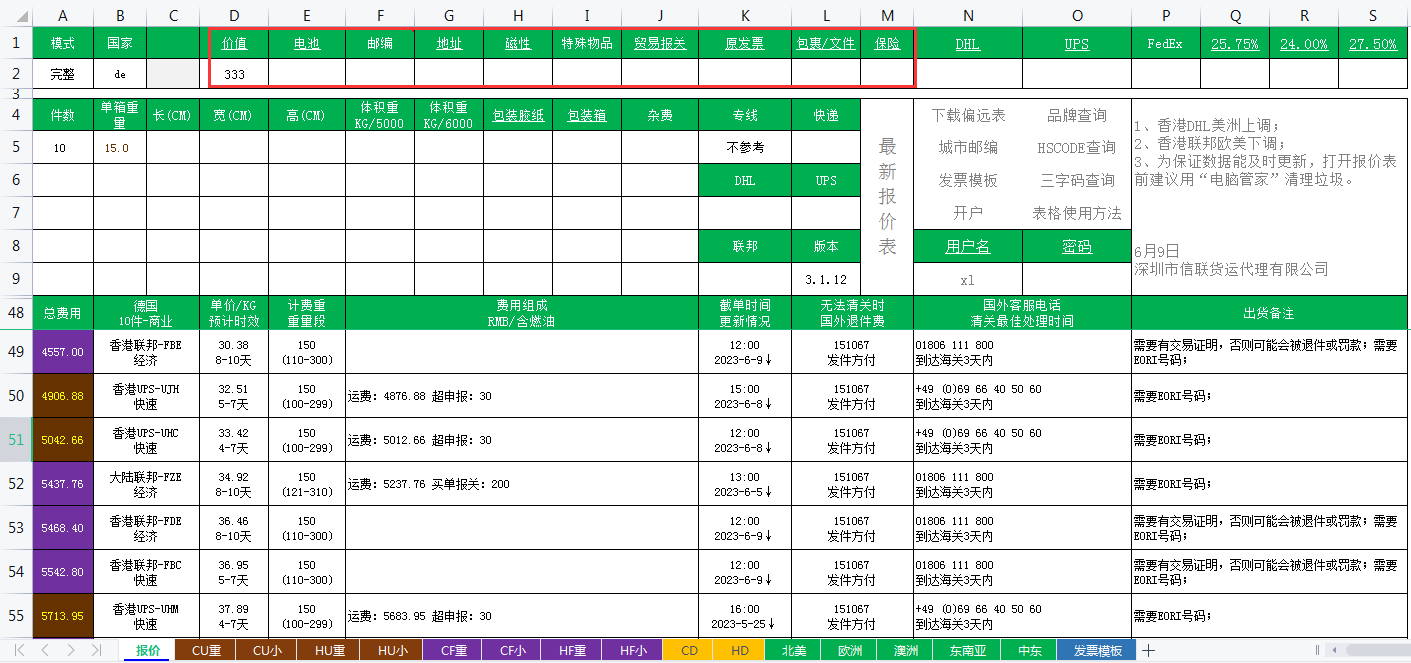Click the green UPS button under 快递
Screen dimensions: 1411x663
[x=826, y=181]
